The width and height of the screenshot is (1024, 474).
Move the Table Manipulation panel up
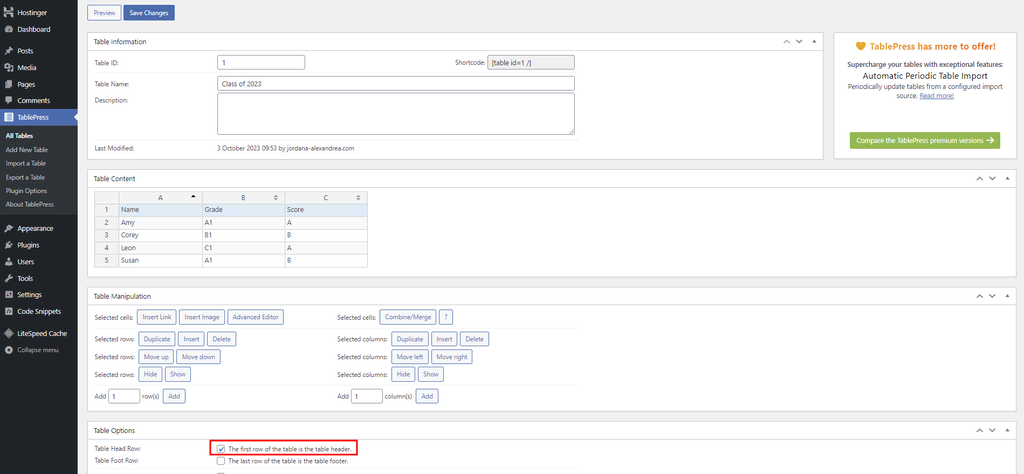point(980,296)
